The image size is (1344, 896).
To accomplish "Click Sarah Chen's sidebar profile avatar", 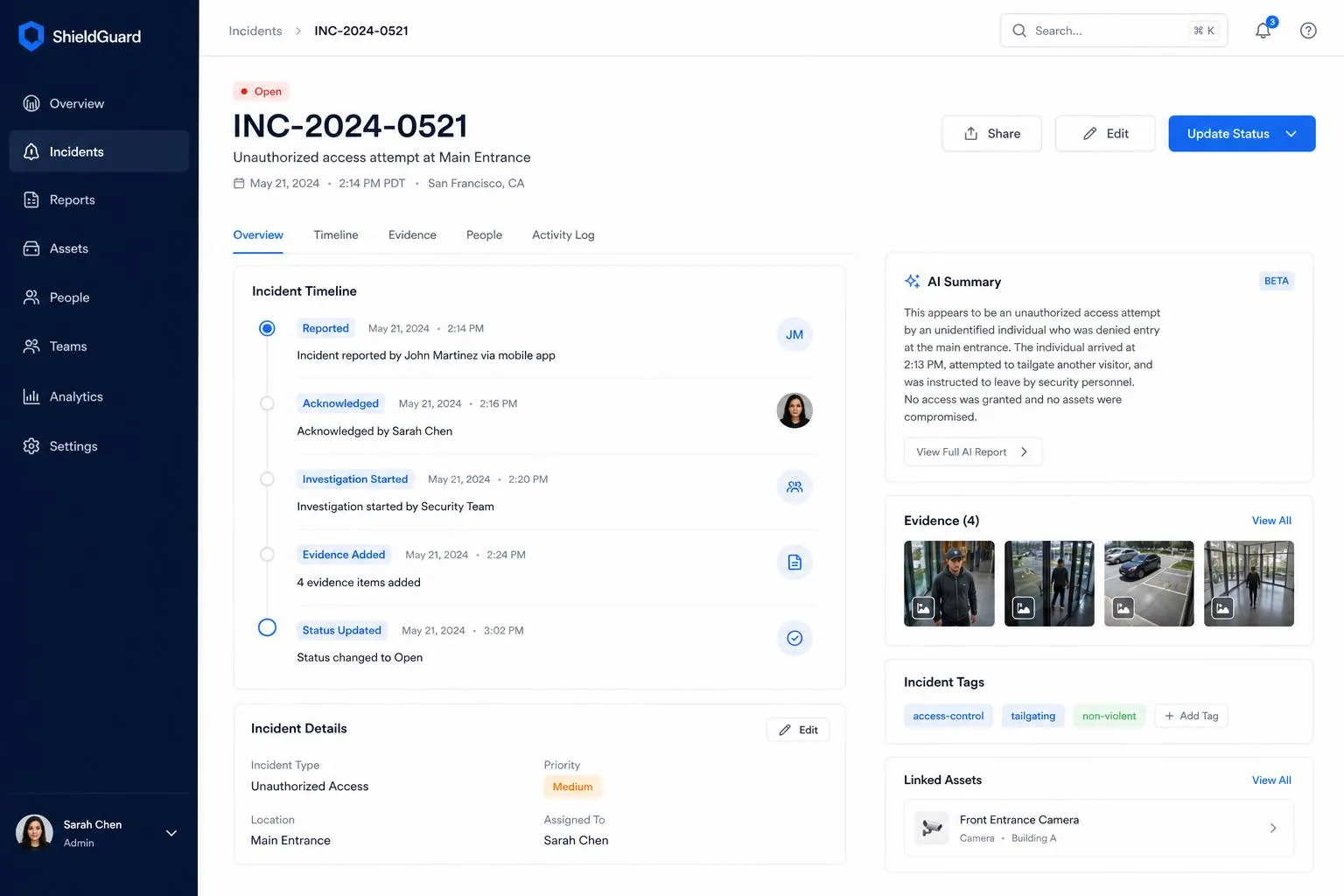I will 35,833.
